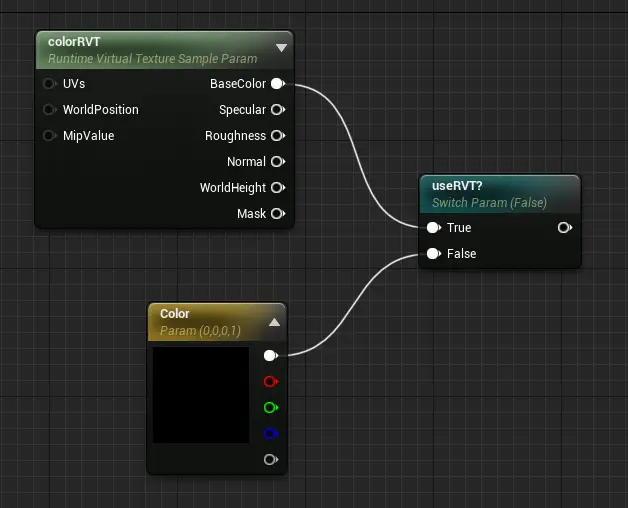Click the False input pin on useRVT?
628x508 pixels.
434,254
